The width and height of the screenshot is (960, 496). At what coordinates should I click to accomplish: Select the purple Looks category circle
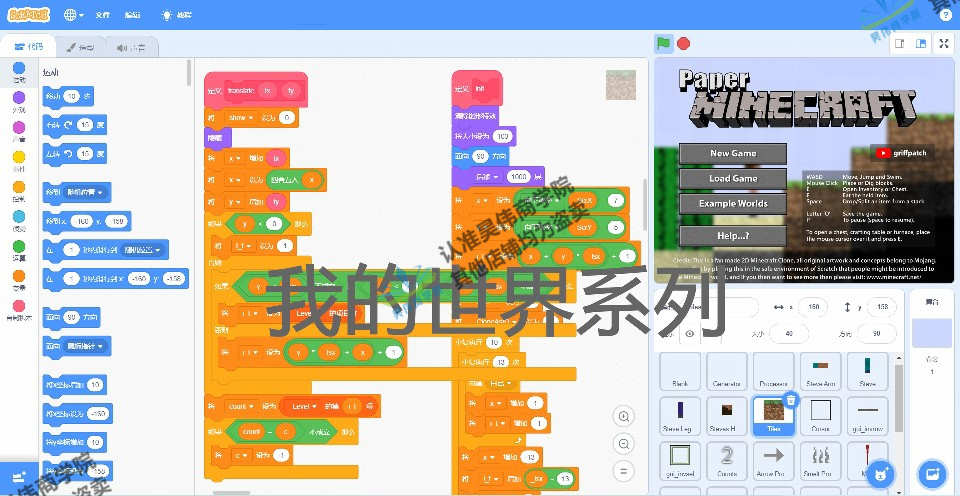[20, 97]
